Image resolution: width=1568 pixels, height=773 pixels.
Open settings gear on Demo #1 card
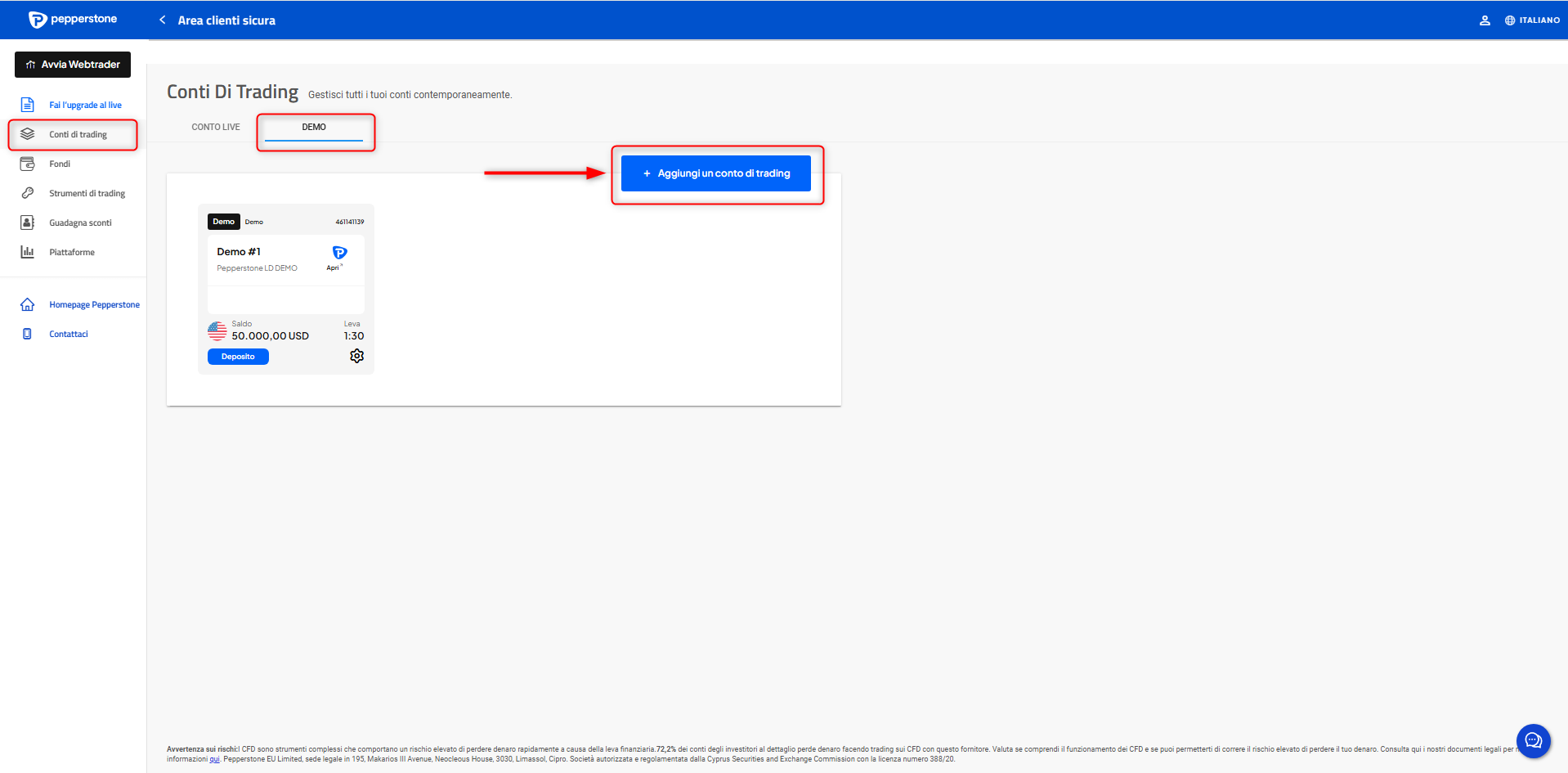(356, 356)
